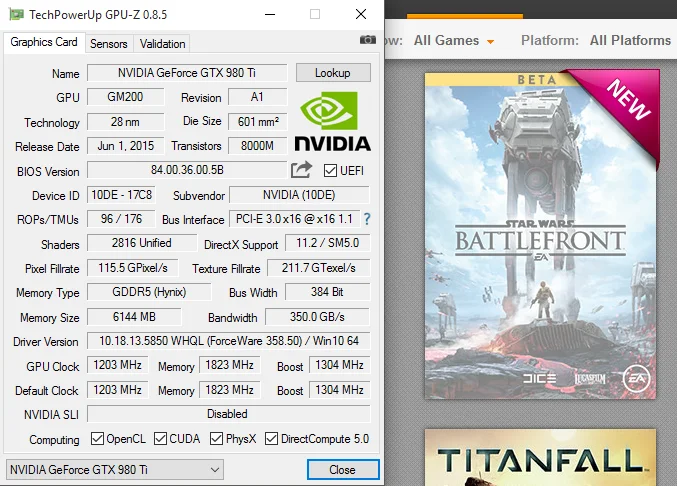The height and width of the screenshot is (486, 677).
Task: Minimize the GPU-Z window
Action: point(270,14)
